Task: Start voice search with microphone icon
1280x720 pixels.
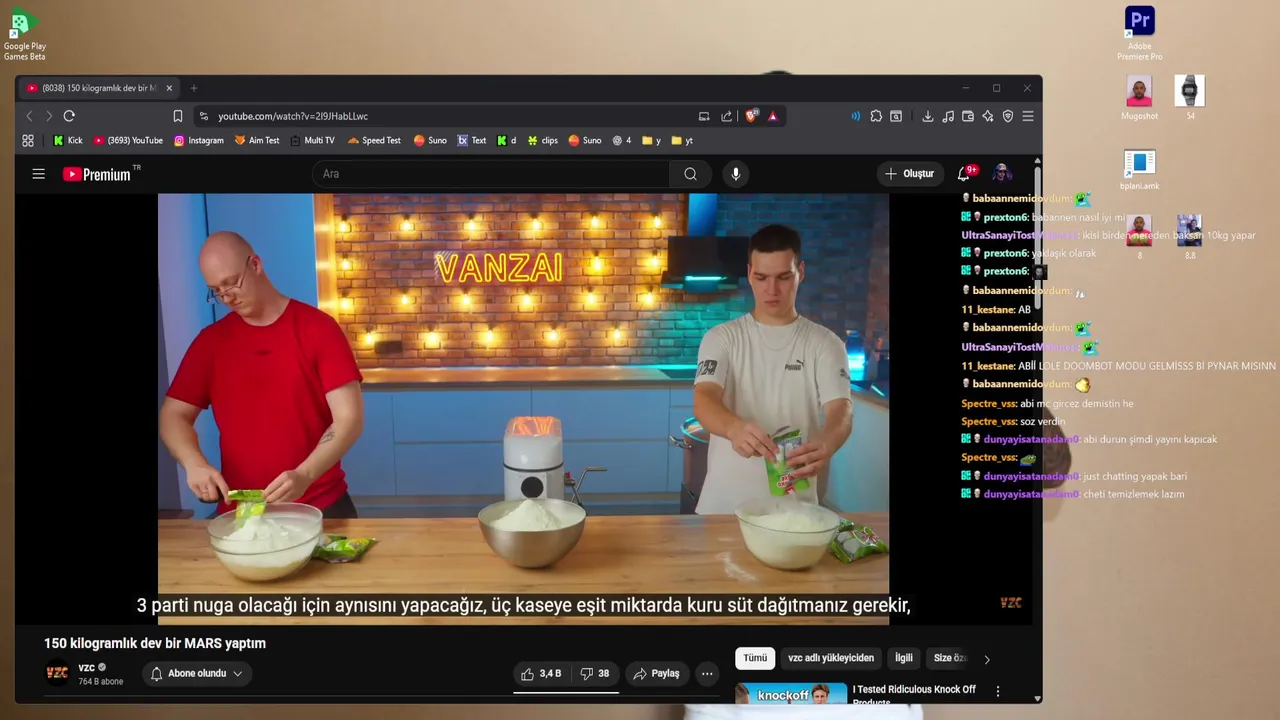Action: point(736,174)
